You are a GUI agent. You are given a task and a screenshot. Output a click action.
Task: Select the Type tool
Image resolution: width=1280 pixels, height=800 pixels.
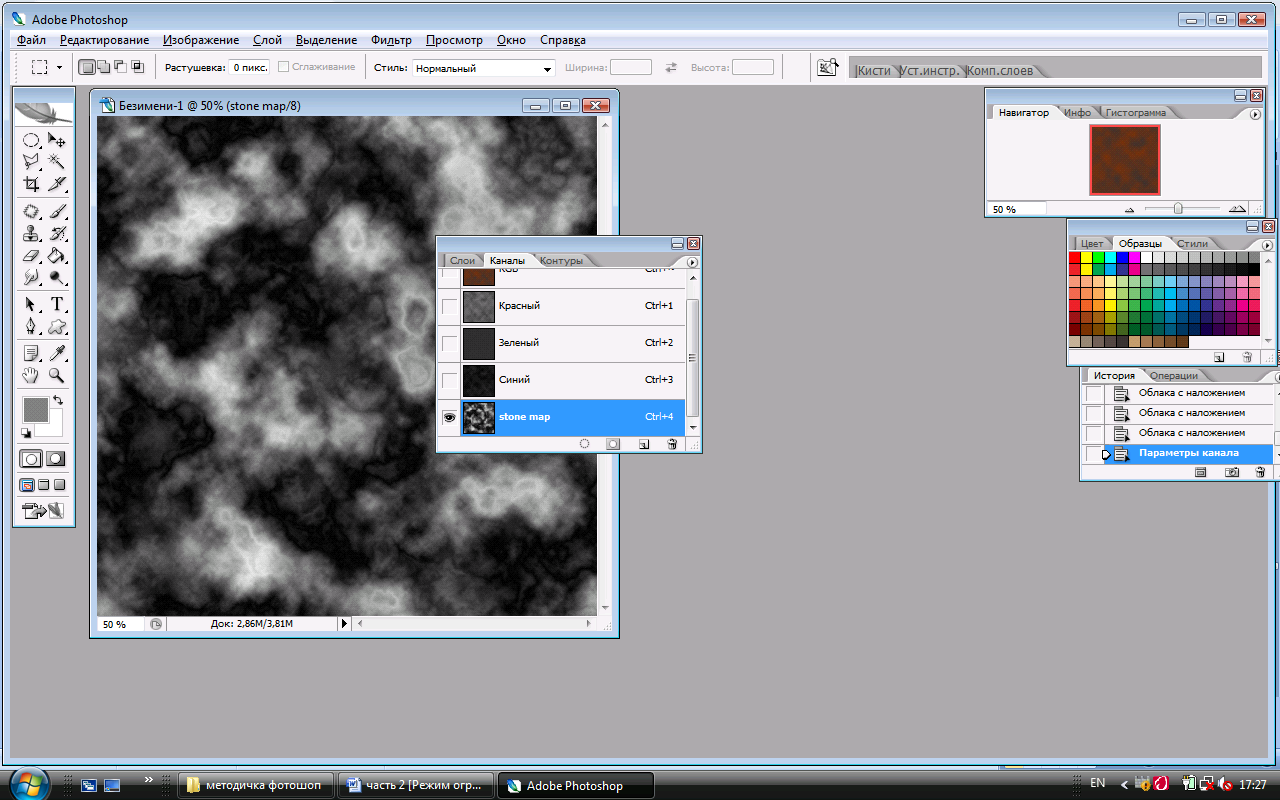pyautogui.click(x=57, y=304)
